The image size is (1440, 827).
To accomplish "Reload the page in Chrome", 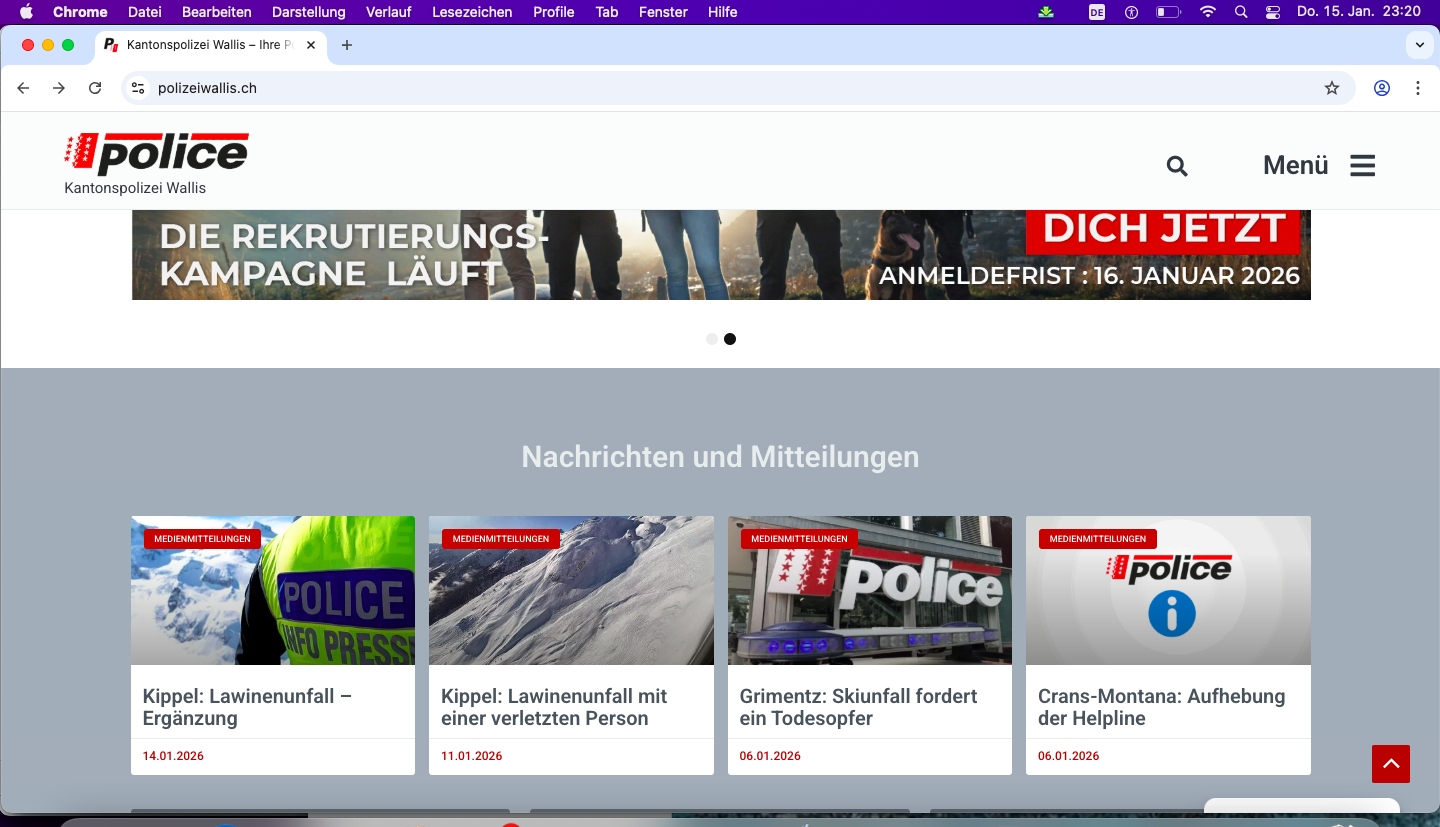I will (x=95, y=88).
